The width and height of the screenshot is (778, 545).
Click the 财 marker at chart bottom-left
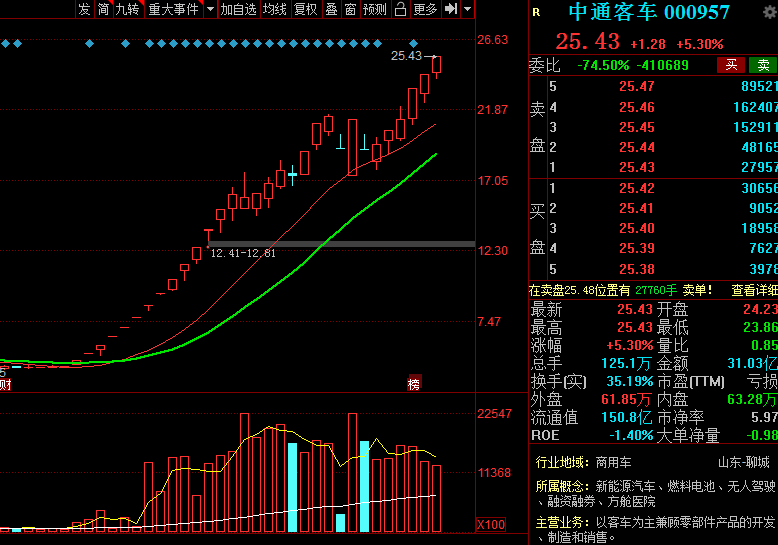pos(5,384)
